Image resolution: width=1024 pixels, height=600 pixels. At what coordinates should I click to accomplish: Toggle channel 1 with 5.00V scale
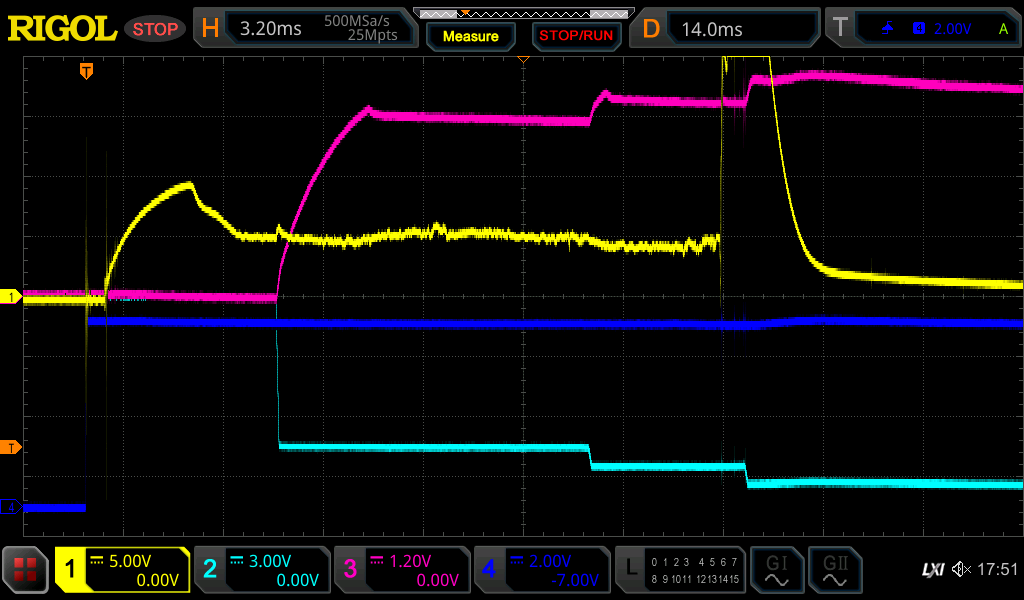click(x=123, y=570)
